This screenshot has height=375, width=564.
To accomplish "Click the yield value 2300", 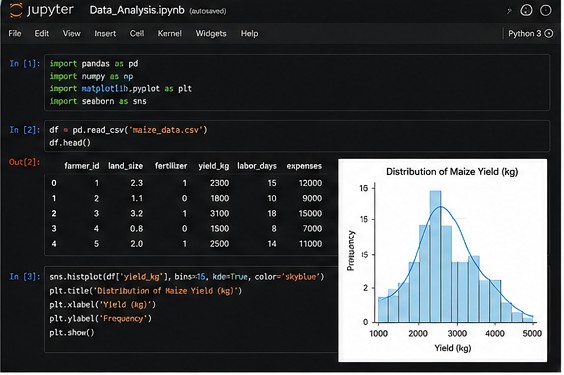I will [x=219, y=183].
